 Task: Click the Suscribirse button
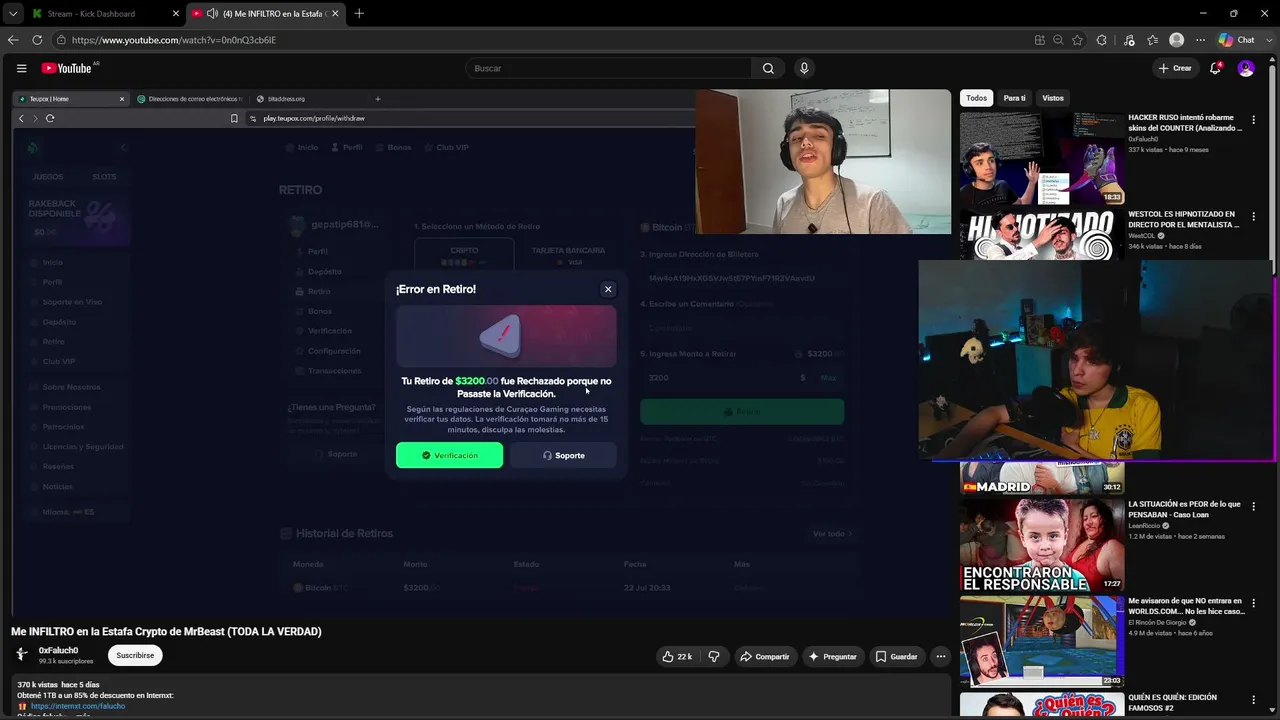click(135, 655)
